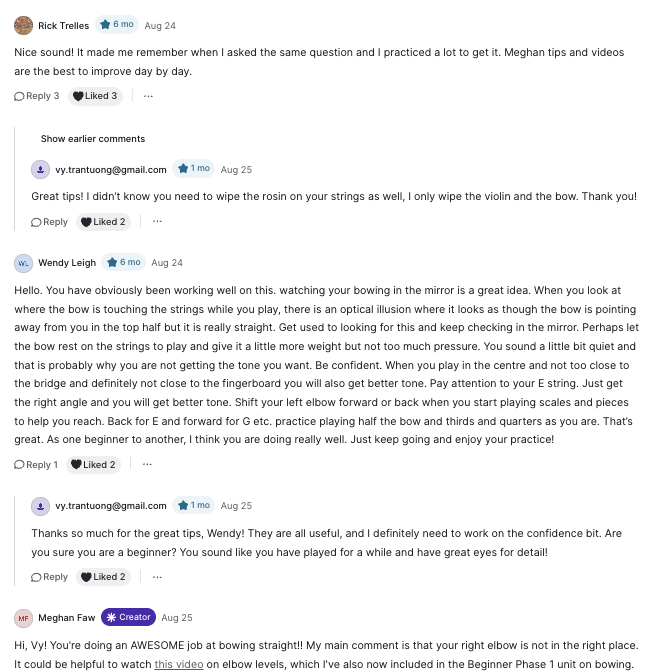The height and width of the screenshot is (672, 668).
Task: Toggle Liked 3 on Rick Trelles' comment
Action: coord(96,96)
